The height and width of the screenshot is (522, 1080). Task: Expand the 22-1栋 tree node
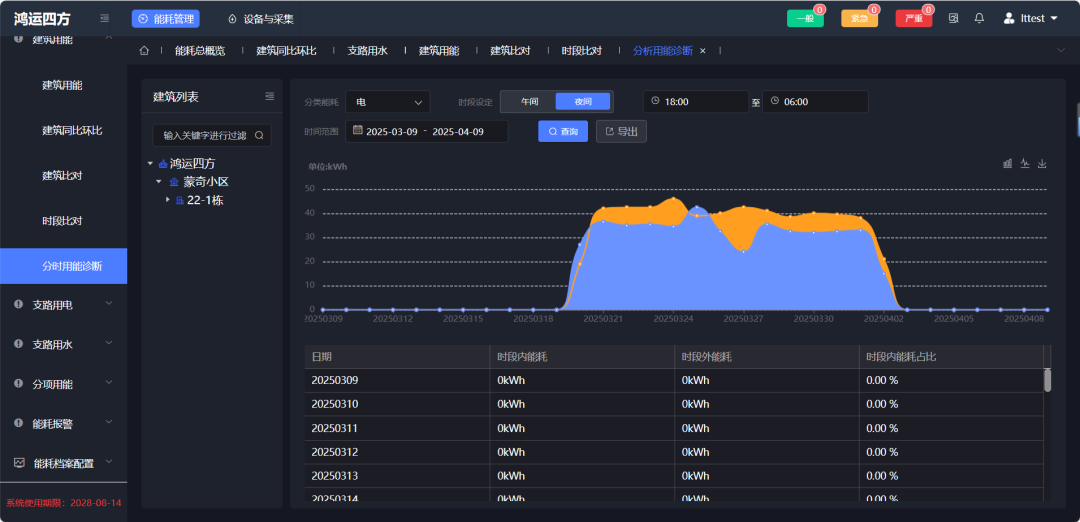pyautogui.click(x=168, y=200)
